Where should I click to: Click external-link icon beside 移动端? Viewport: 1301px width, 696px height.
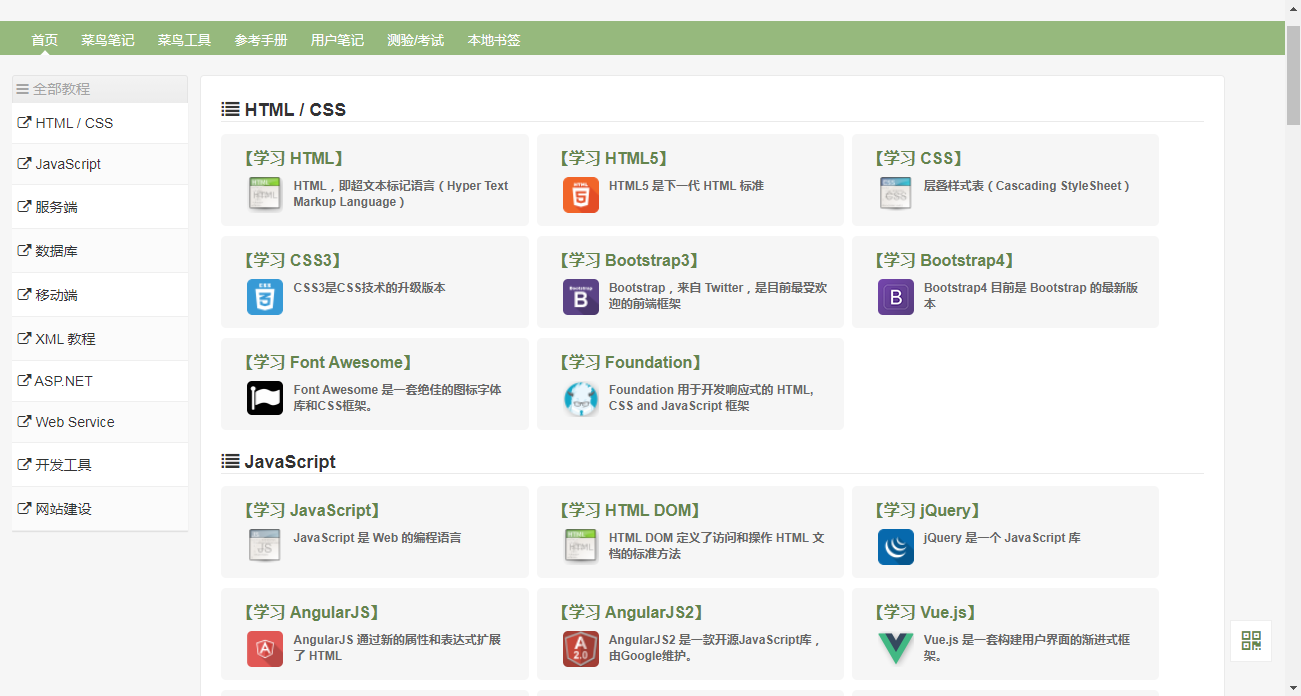pyautogui.click(x=25, y=295)
